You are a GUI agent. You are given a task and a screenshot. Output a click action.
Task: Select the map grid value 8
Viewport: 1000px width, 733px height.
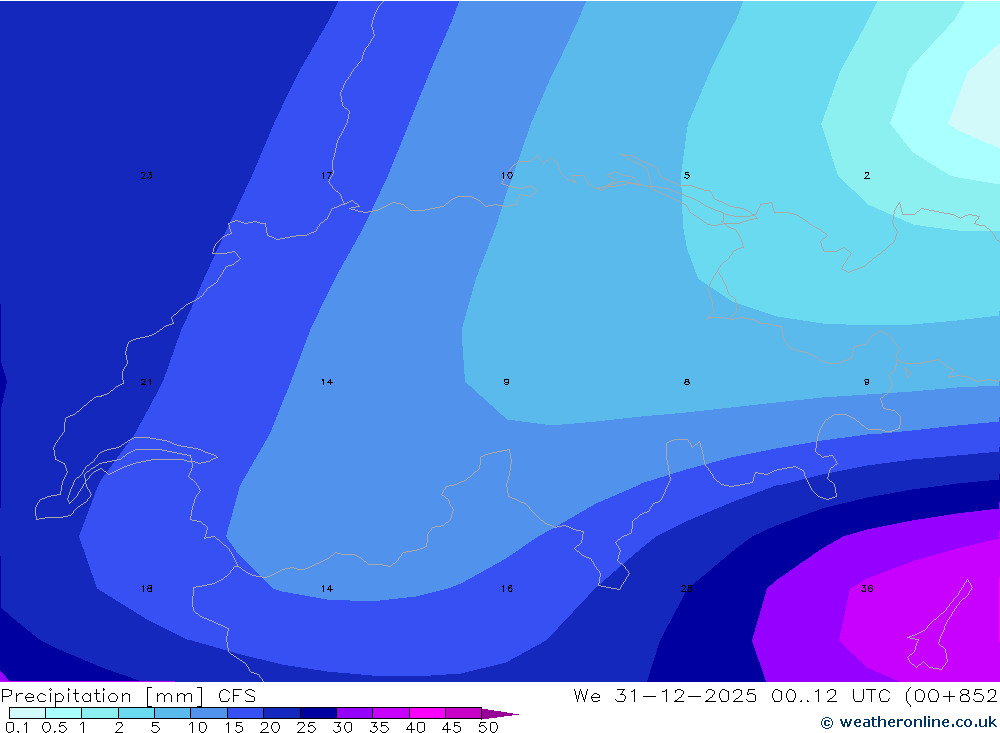[x=687, y=382]
